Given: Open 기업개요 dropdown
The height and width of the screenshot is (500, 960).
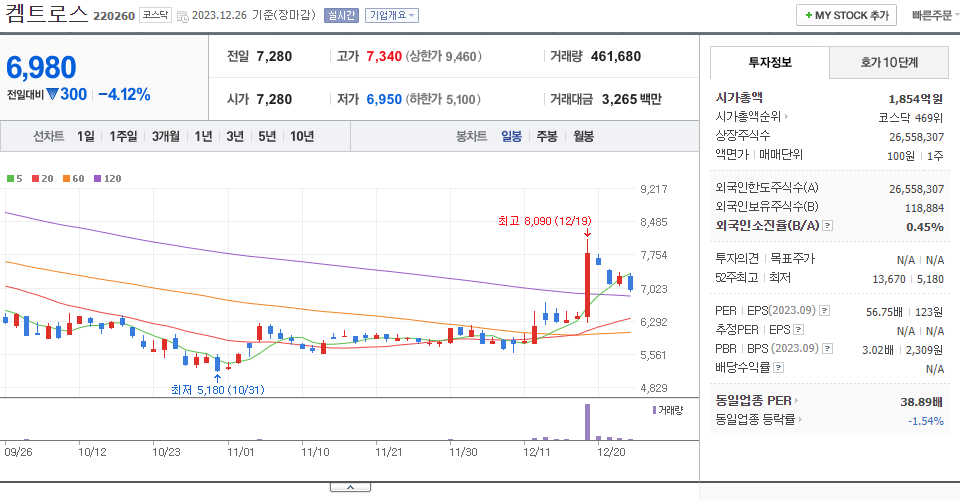Looking at the screenshot, I should click(x=392, y=15).
